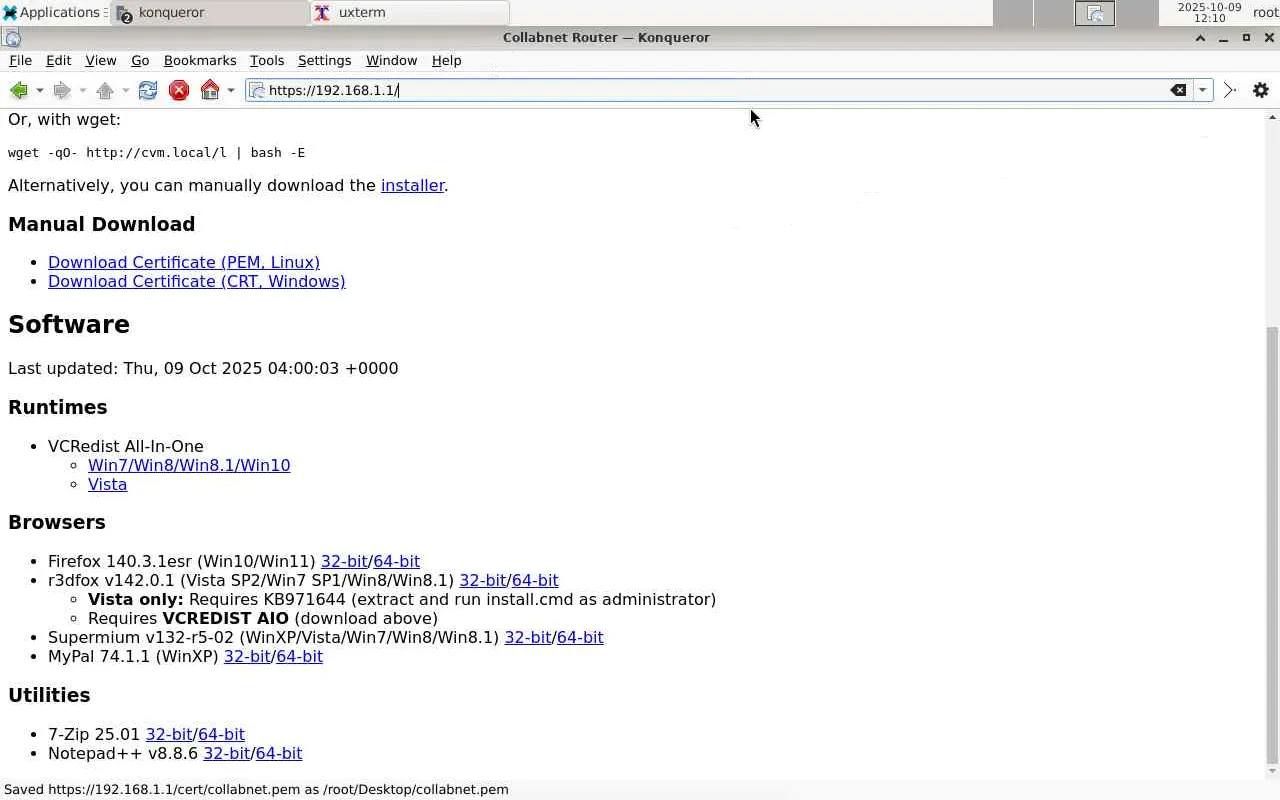Viewport: 1280px width, 800px height.
Task: Download 7-Zip 25.01 64-bit
Action: pos(221,734)
